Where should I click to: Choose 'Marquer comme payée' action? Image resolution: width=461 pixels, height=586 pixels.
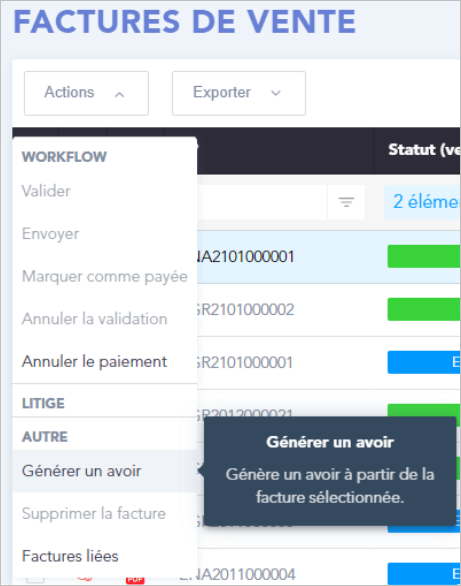tap(105, 276)
